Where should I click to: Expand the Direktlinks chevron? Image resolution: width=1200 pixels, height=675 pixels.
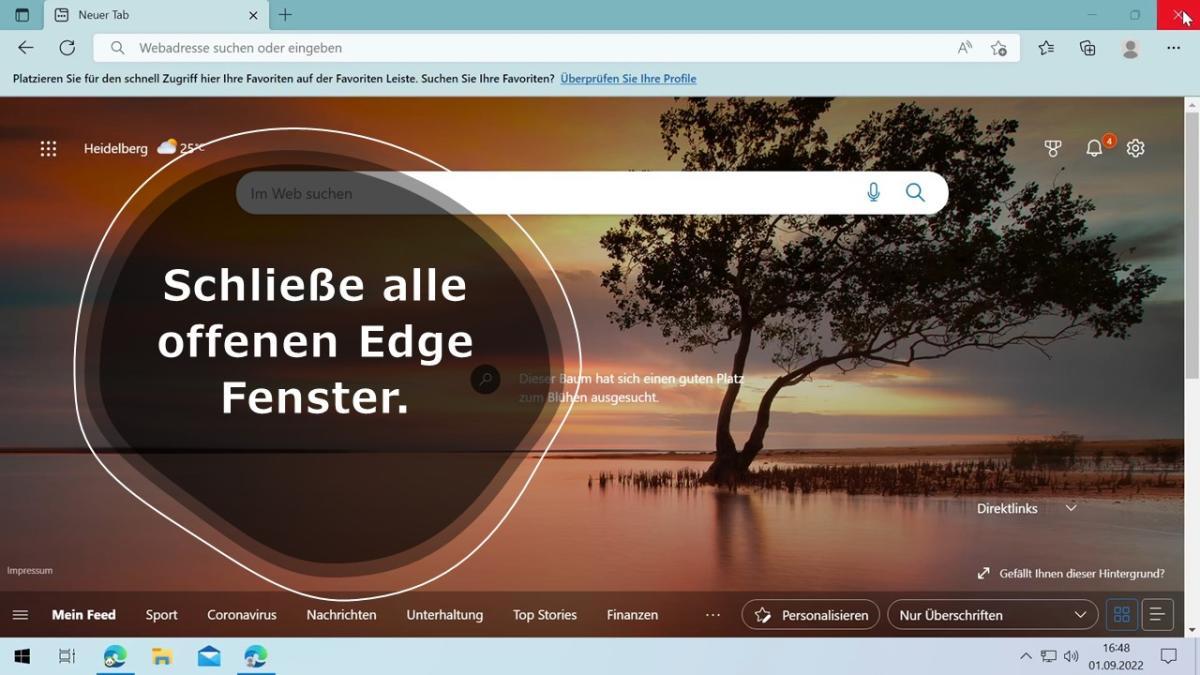click(1071, 508)
